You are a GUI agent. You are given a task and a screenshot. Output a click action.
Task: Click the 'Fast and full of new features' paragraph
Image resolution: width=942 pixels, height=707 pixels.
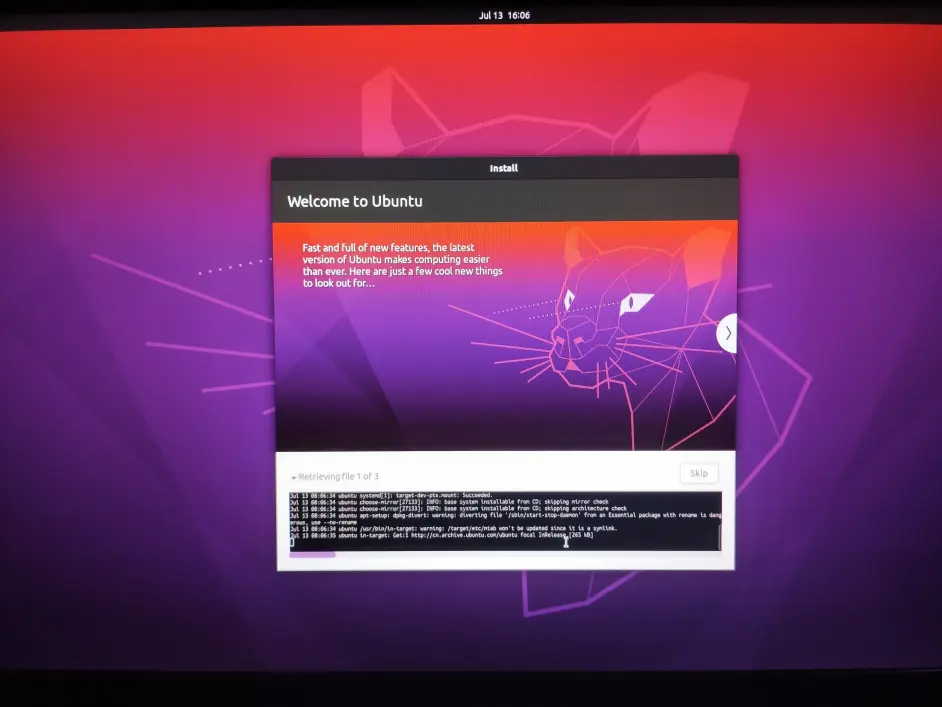[x=402, y=265]
